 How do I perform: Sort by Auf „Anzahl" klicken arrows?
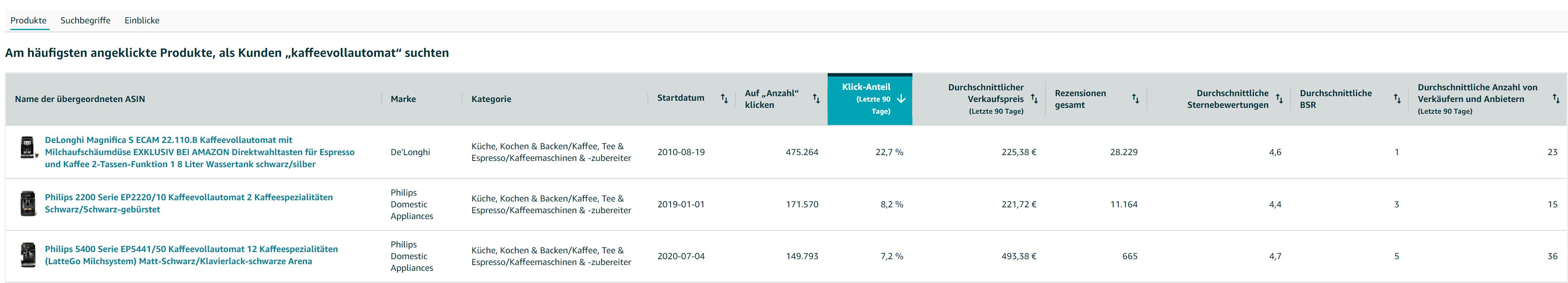816,99
